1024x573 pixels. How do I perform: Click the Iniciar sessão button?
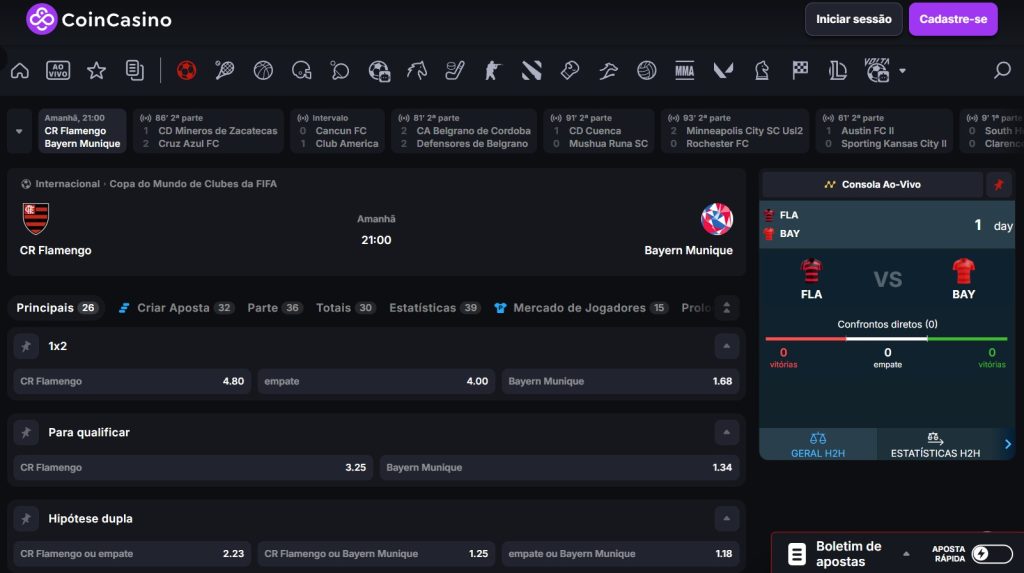click(854, 19)
